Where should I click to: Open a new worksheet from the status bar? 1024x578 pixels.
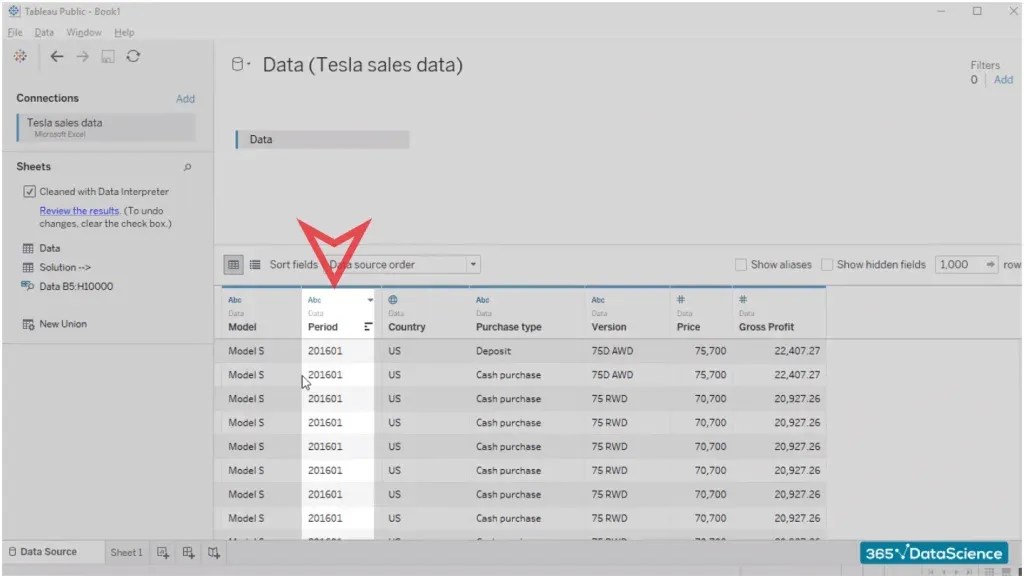[x=162, y=551]
